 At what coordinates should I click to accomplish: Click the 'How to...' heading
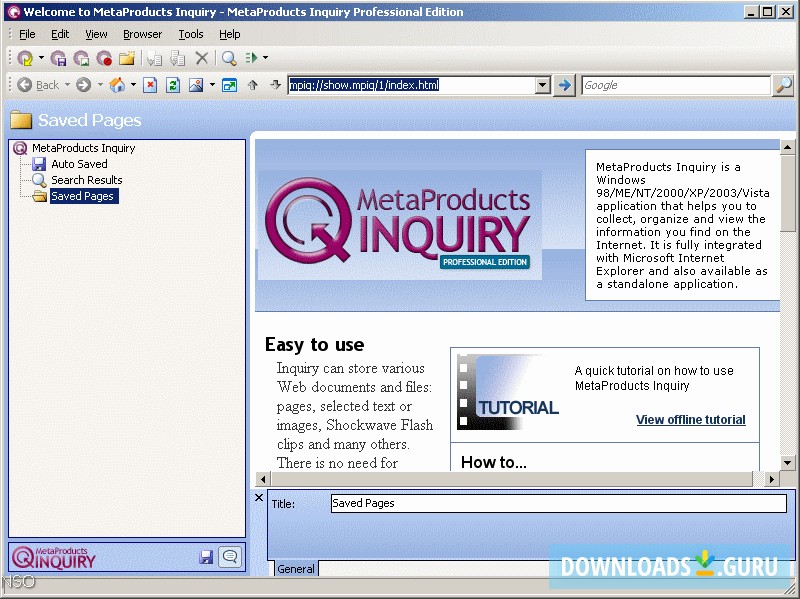click(x=493, y=462)
